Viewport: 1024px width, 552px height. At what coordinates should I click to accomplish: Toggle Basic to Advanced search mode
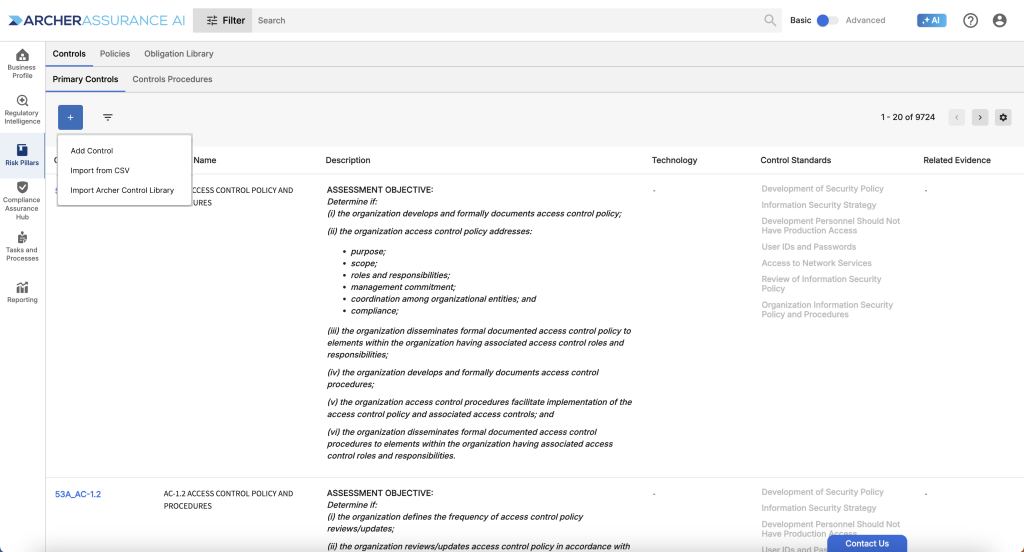[827, 20]
